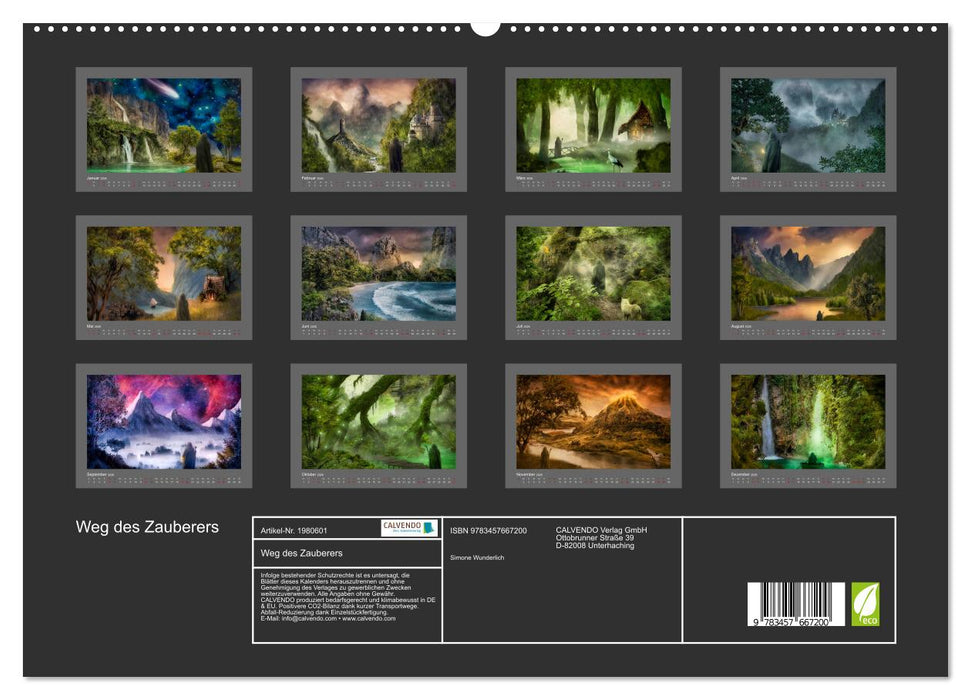Image resolution: width=971 pixels, height=700 pixels.
Task: Click the green eco leaf icon
Action: 865,604
